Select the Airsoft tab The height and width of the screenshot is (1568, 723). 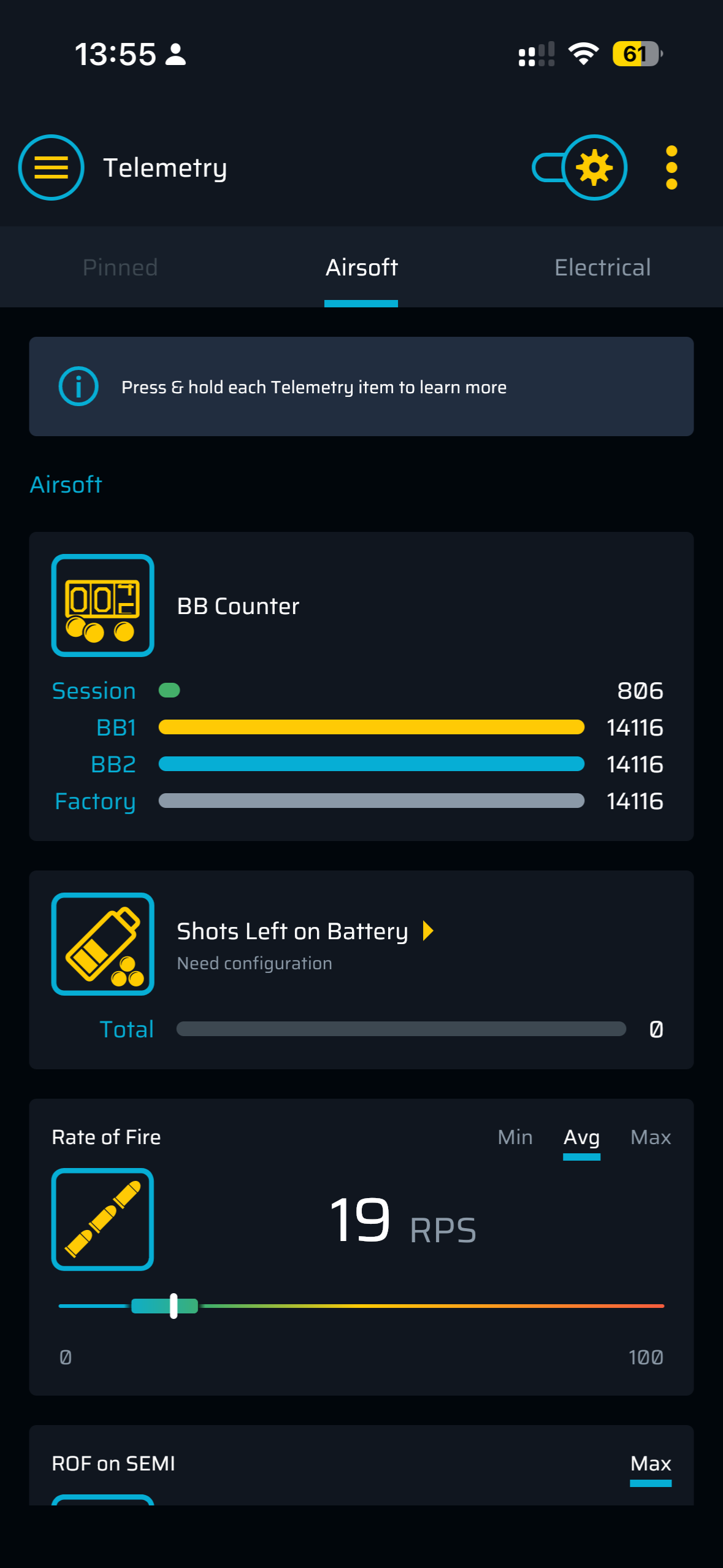(361, 267)
